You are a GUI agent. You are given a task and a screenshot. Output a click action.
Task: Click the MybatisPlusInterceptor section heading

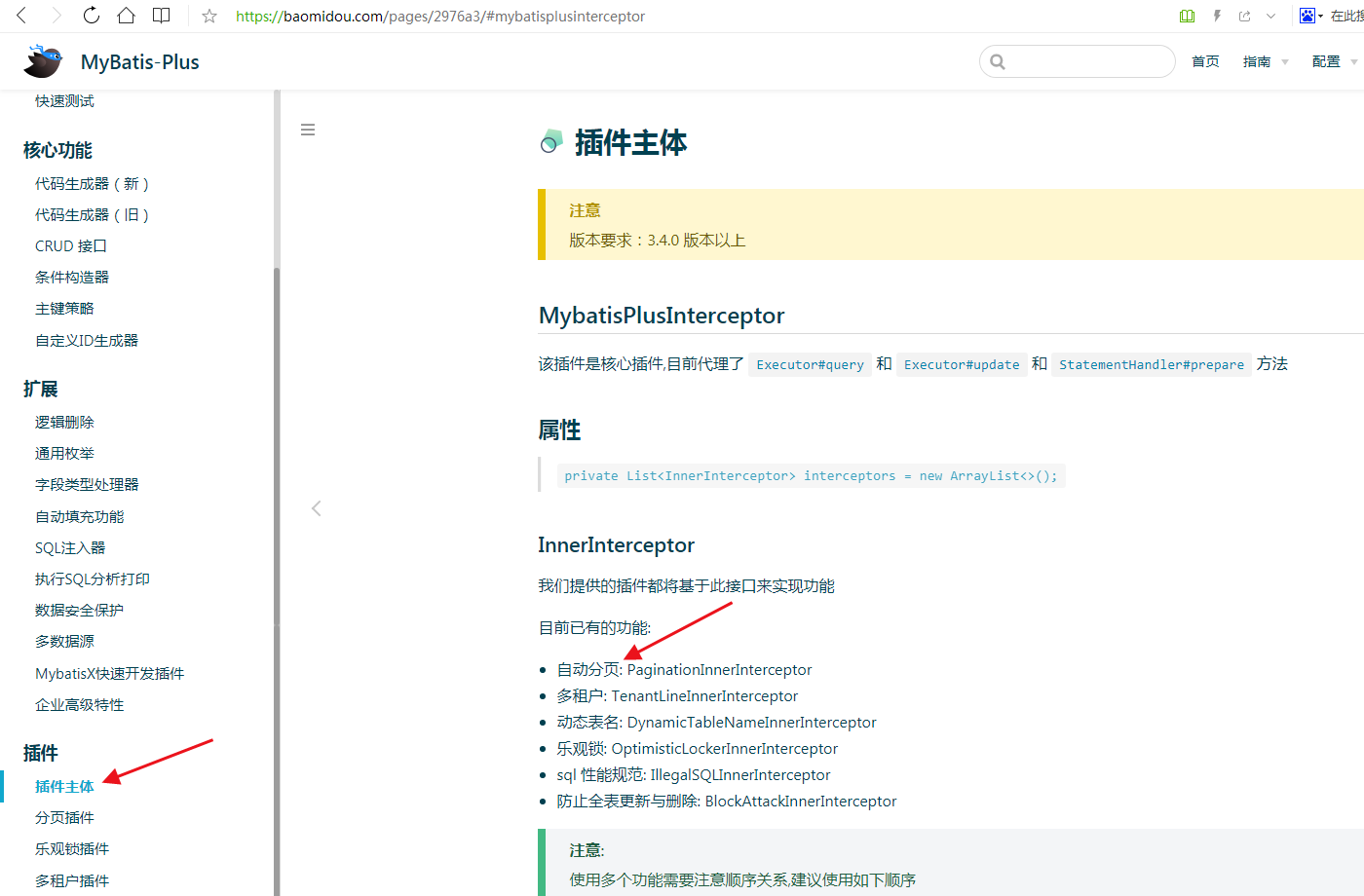coord(662,316)
